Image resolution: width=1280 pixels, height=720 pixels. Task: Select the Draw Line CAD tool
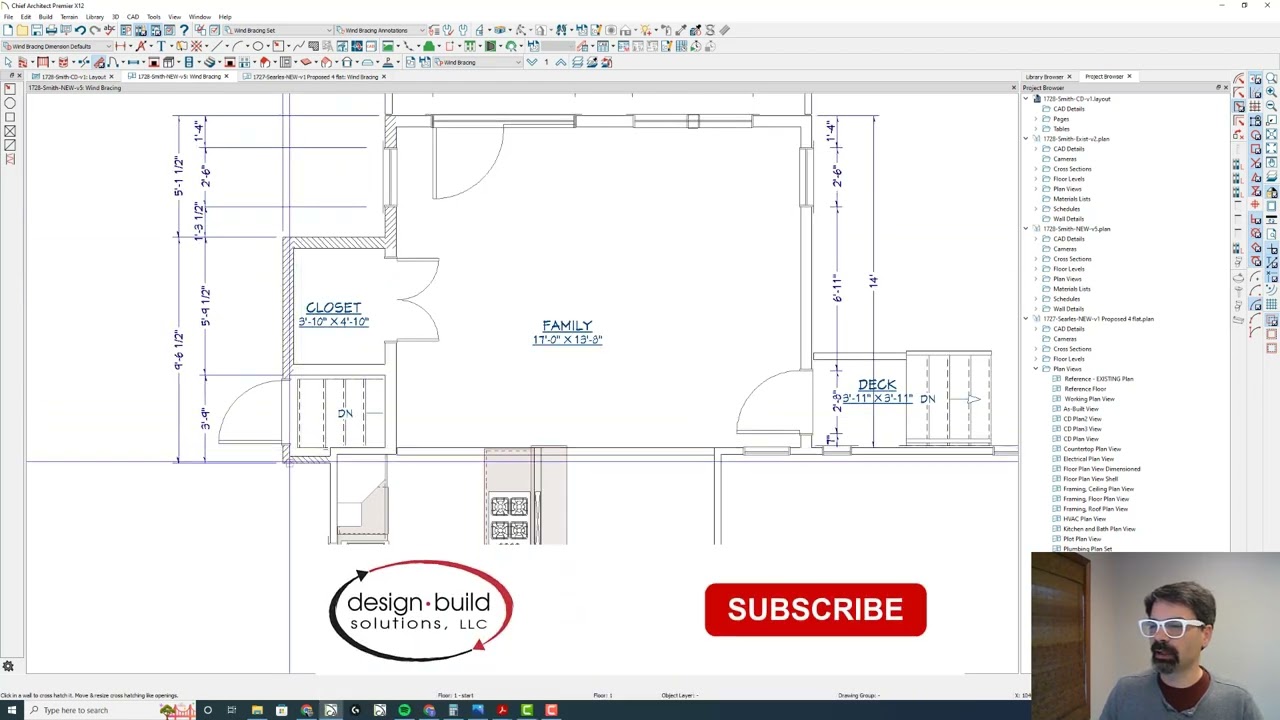click(216, 46)
